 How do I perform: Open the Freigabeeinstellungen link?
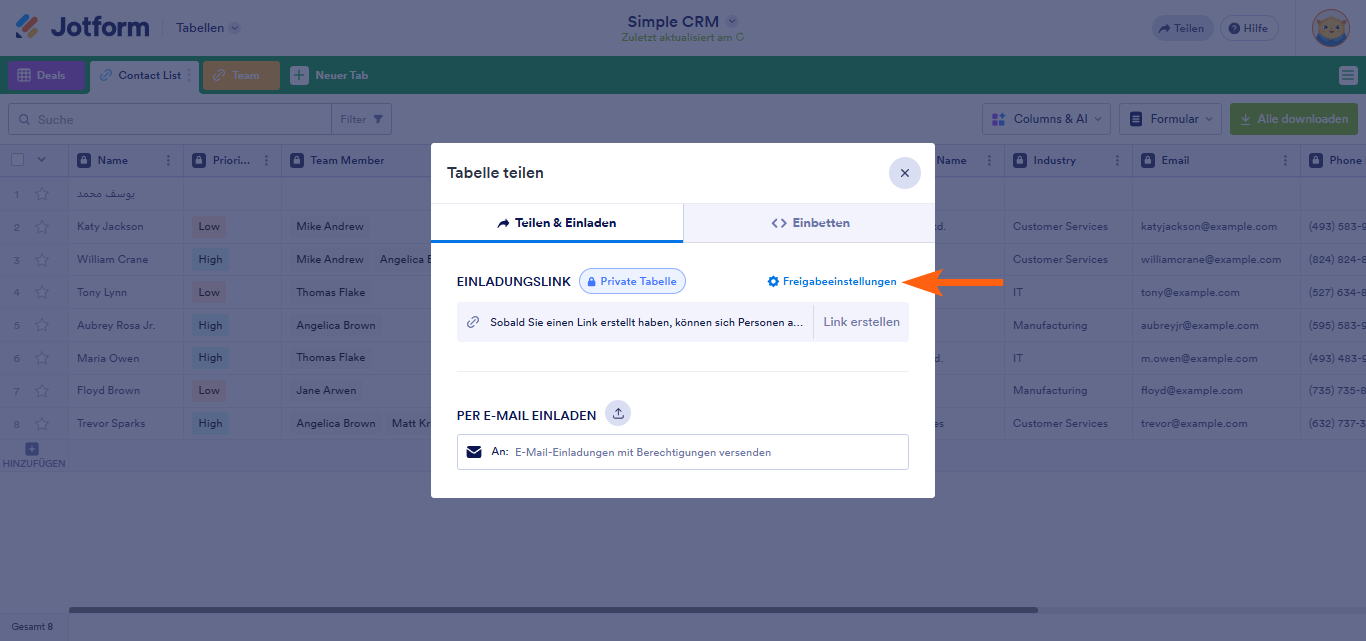[832, 282]
